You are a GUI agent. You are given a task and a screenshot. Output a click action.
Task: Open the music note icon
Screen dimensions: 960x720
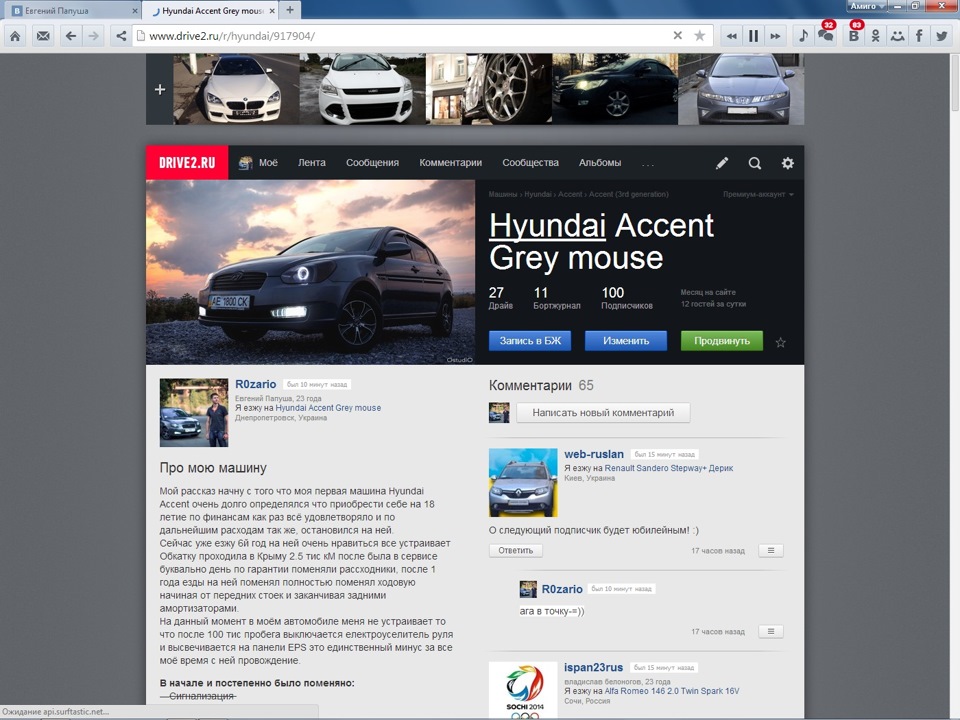coord(803,36)
